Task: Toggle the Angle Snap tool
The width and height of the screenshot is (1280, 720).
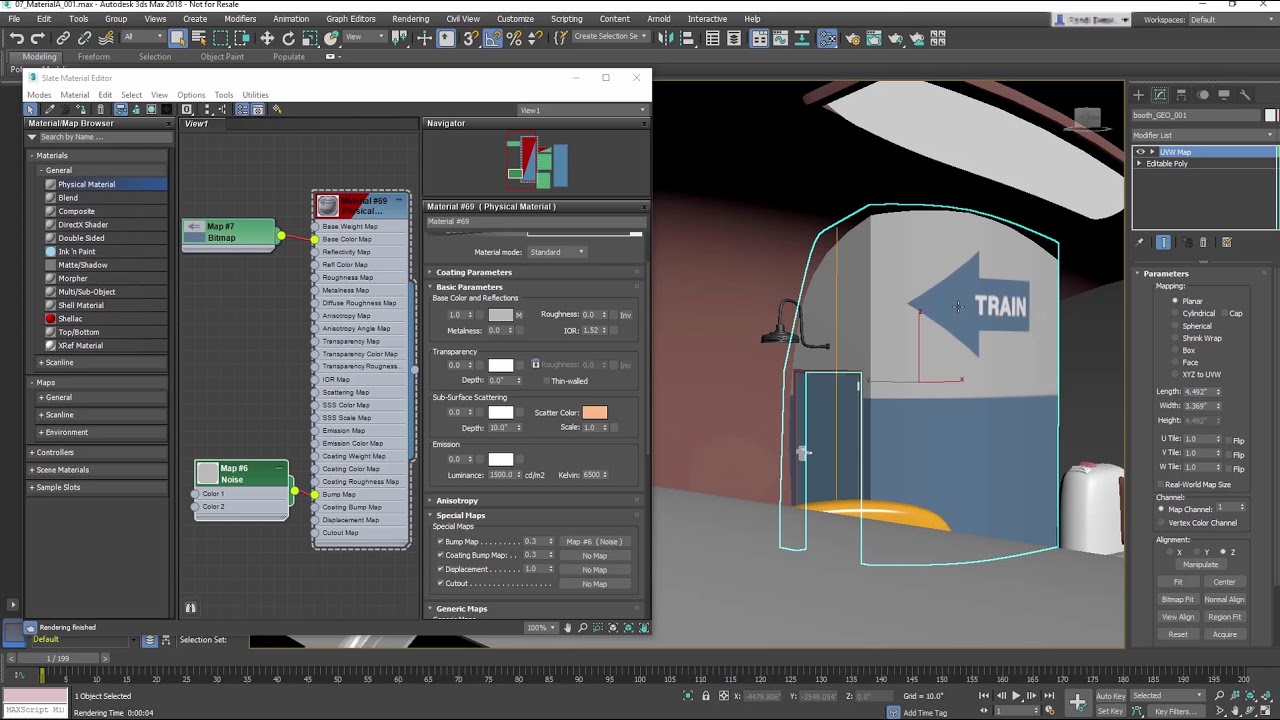Action: coord(493,38)
